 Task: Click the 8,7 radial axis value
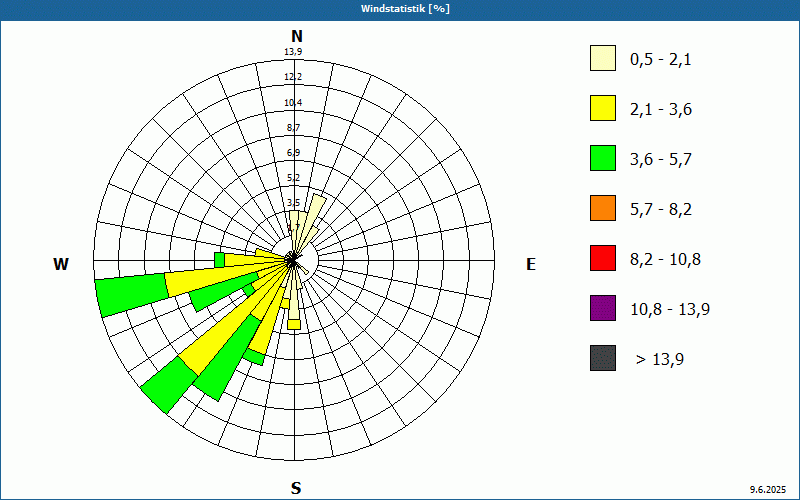tap(293, 128)
